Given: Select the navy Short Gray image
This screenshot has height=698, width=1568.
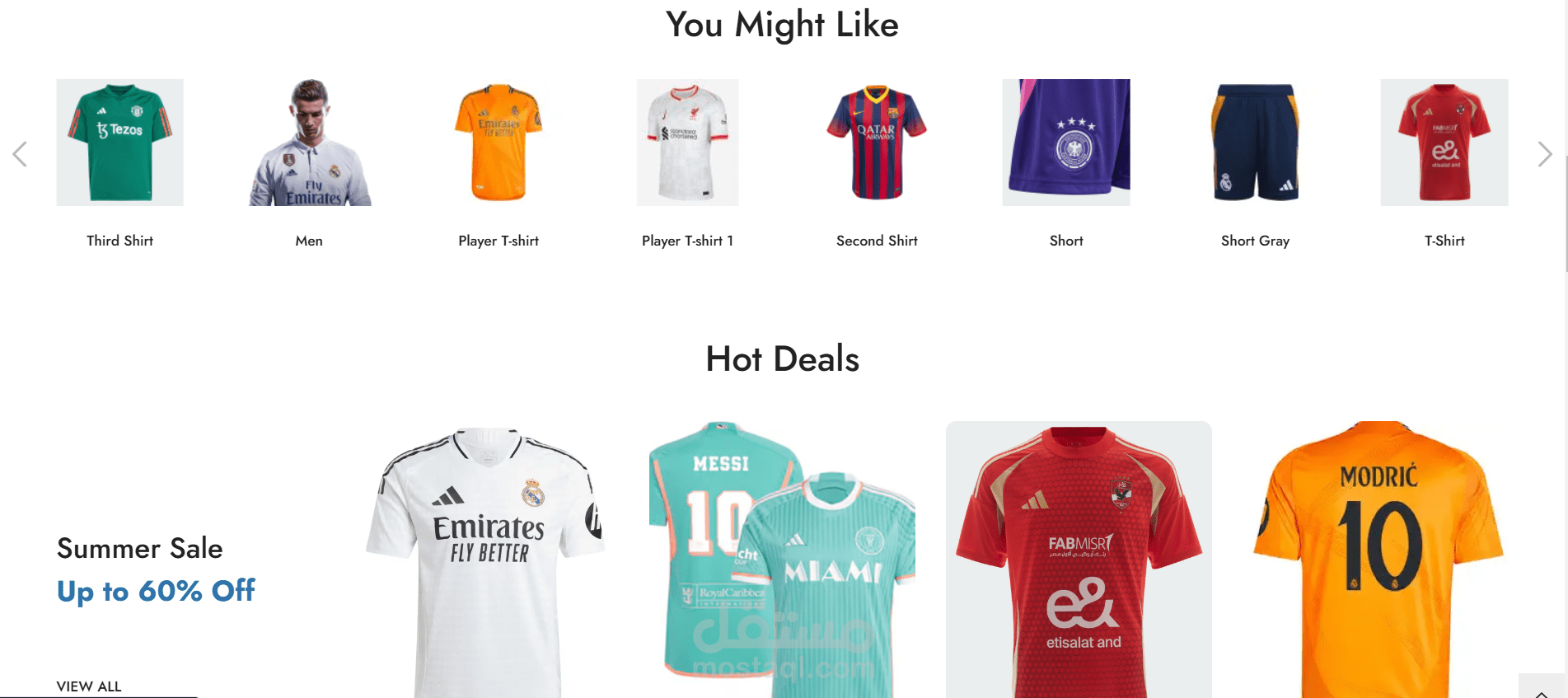Looking at the screenshot, I should (1255, 143).
